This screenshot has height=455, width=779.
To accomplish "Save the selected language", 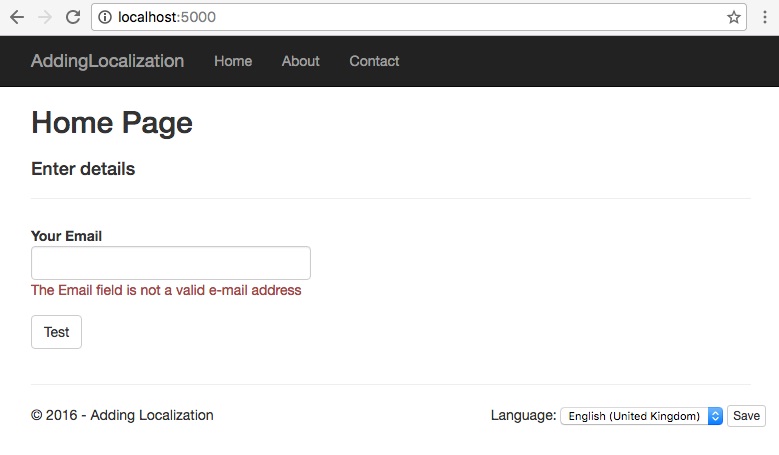I will (x=746, y=416).
